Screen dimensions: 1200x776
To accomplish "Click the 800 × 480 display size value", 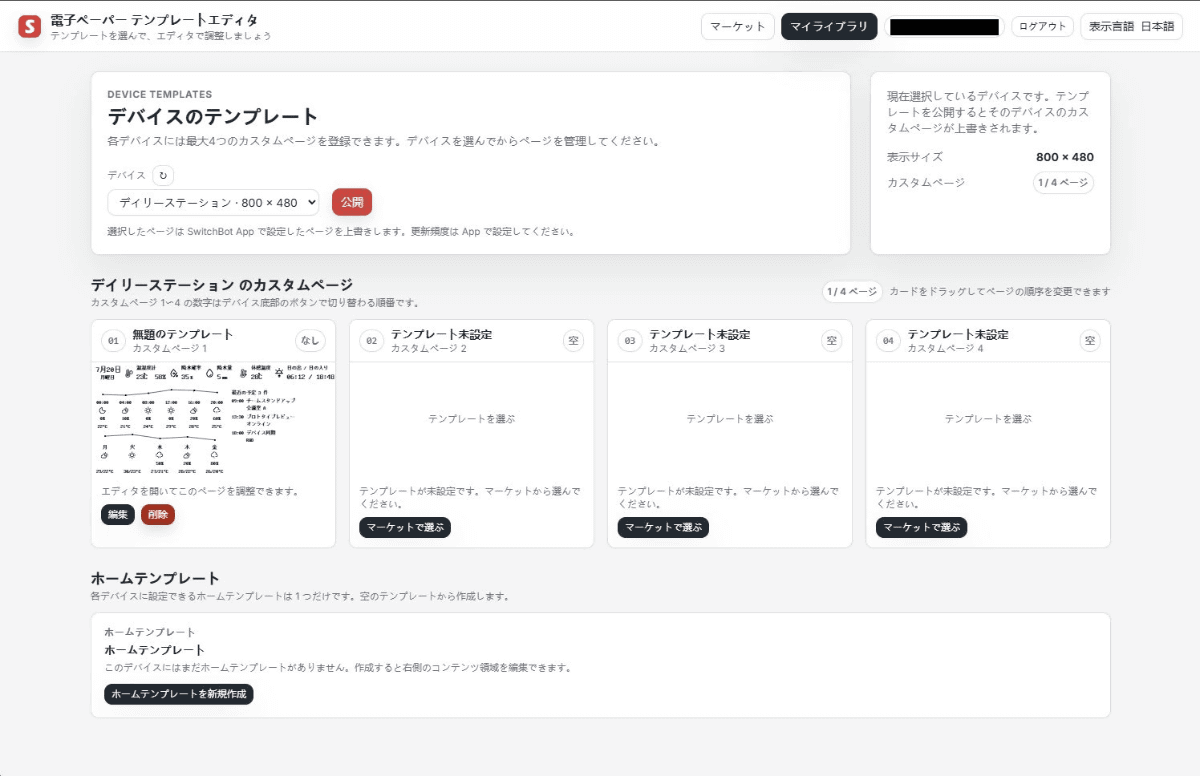I will pyautogui.click(x=1065, y=157).
